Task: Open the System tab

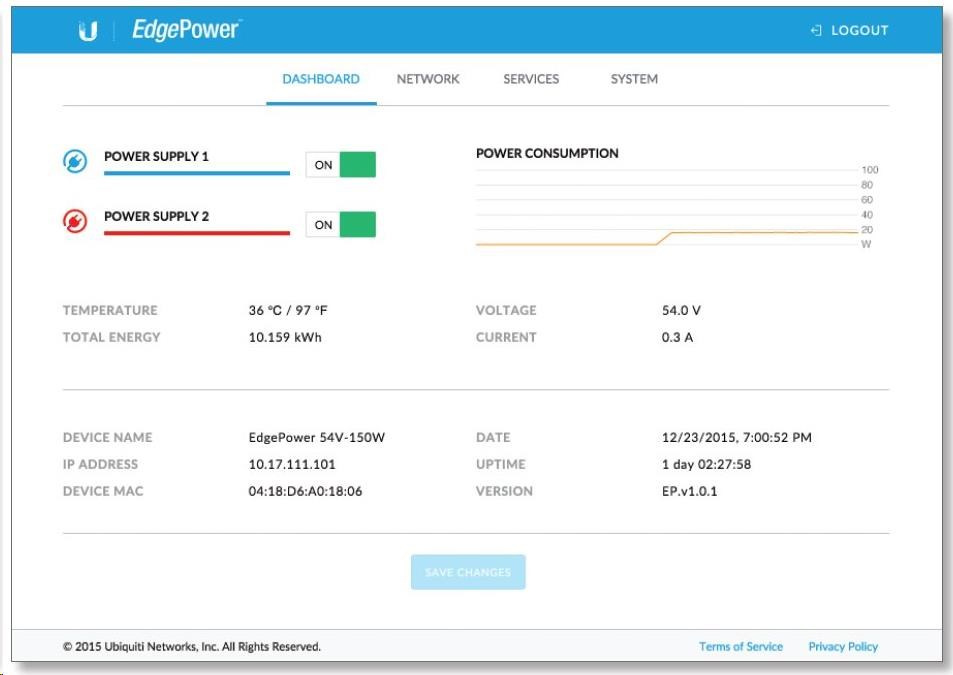Action: coord(634,79)
